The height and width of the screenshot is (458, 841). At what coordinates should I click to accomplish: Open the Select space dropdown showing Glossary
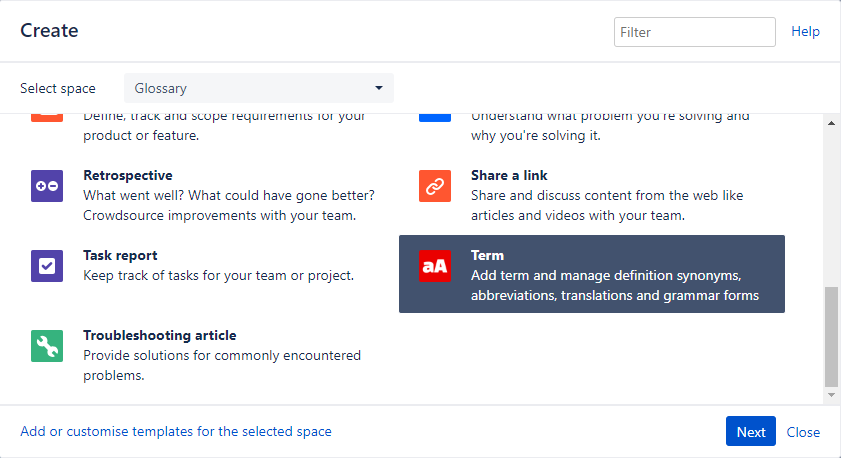click(x=258, y=88)
